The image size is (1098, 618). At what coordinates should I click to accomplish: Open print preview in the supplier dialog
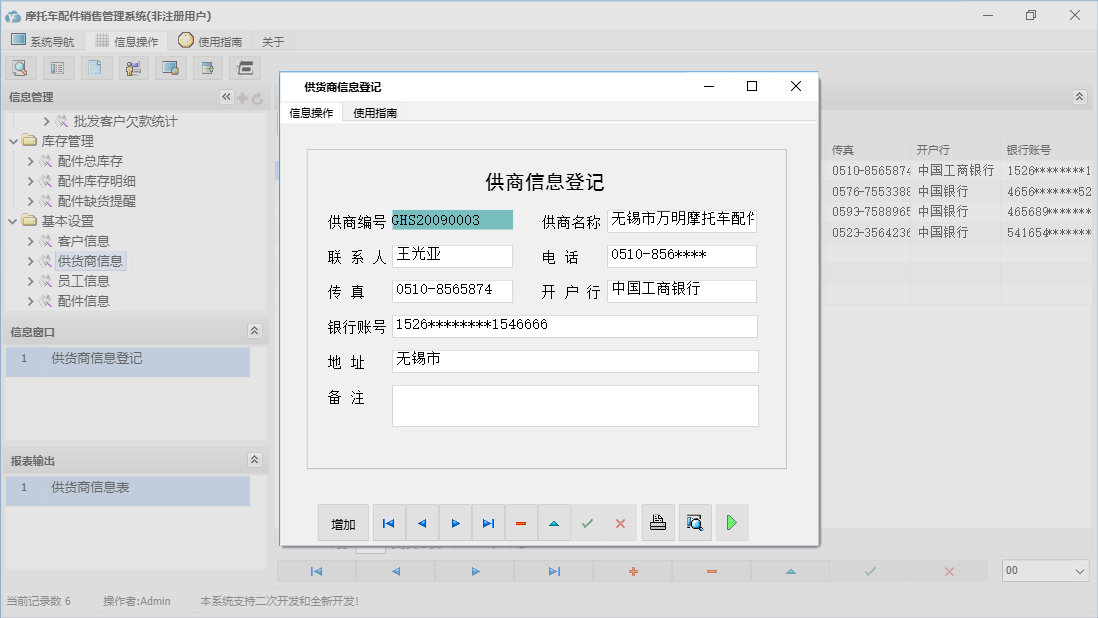tap(695, 522)
